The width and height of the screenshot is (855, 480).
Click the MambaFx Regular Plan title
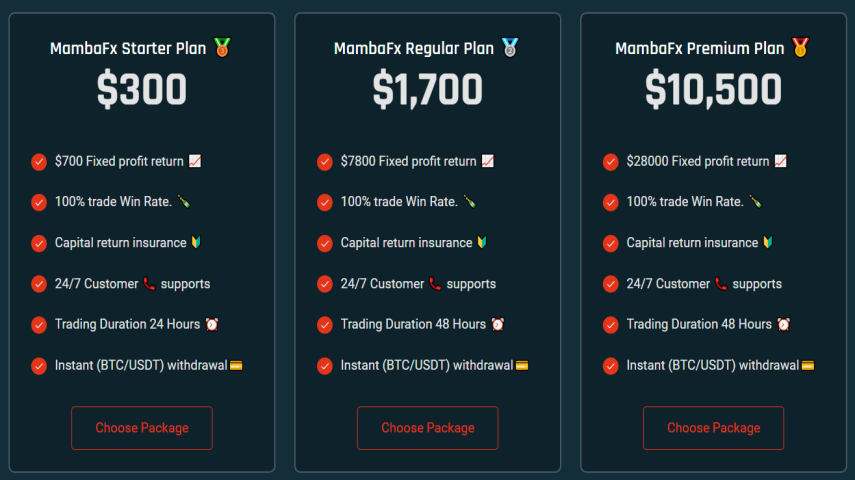point(414,49)
